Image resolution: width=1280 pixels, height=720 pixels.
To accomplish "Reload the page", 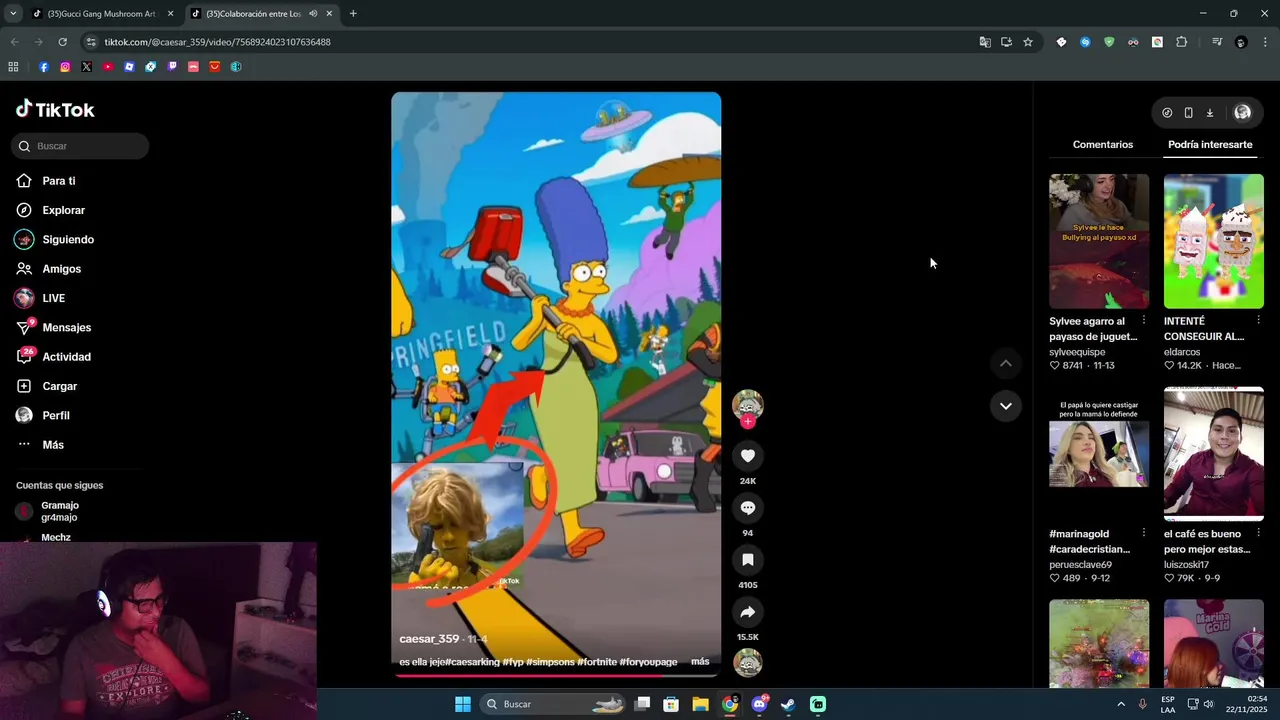I will [x=62, y=42].
